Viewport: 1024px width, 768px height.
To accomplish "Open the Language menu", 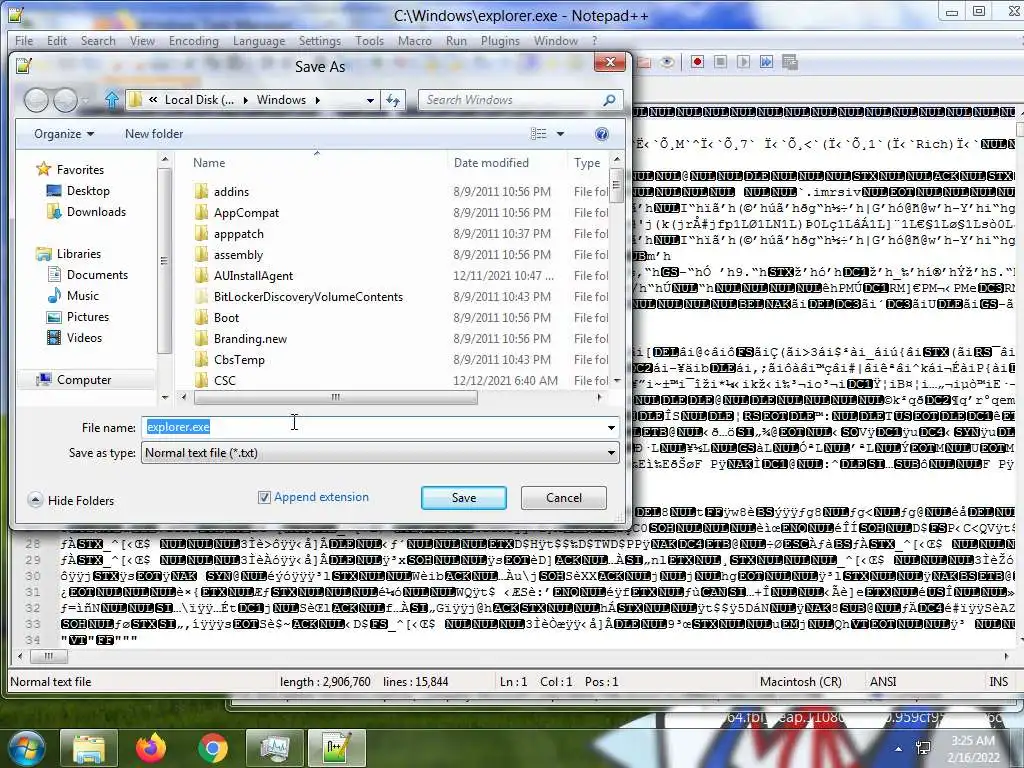I will tap(259, 40).
